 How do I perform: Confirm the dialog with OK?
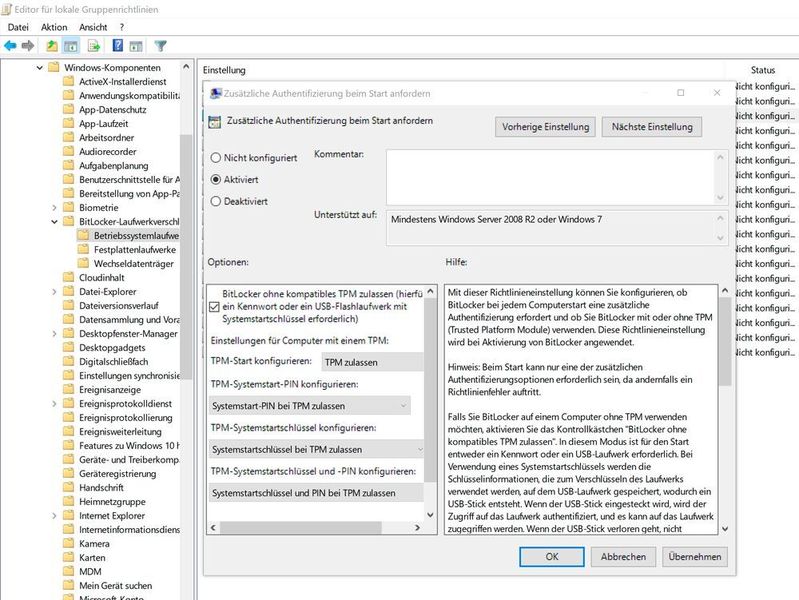[552, 557]
